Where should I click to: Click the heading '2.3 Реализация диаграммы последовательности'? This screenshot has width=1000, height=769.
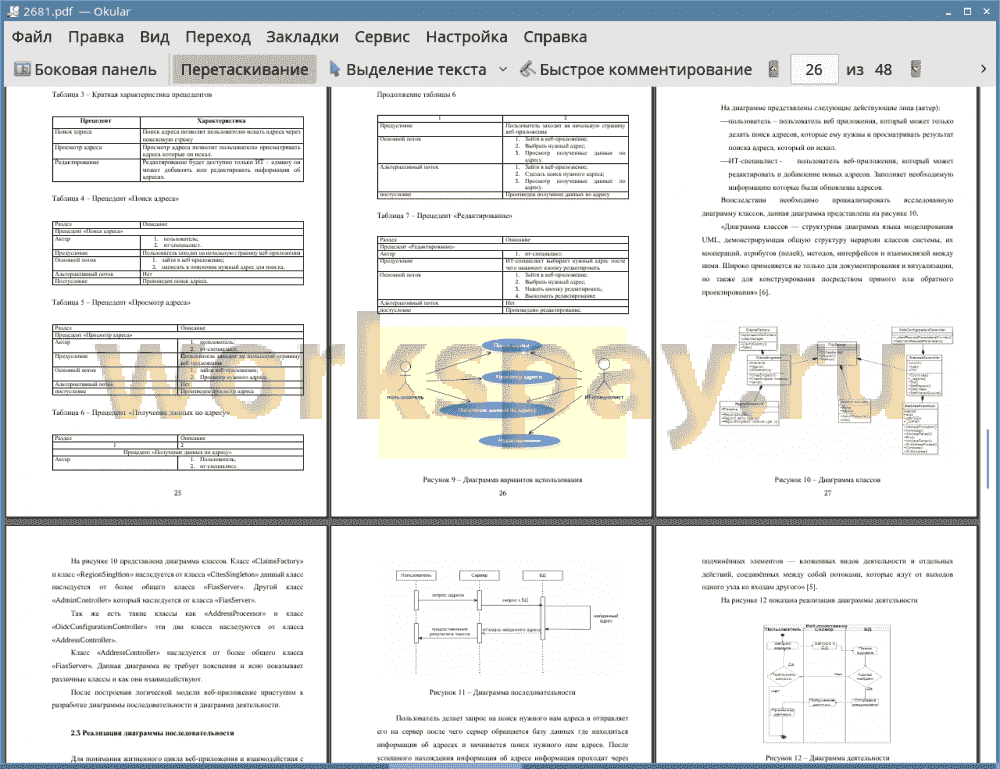(152, 733)
